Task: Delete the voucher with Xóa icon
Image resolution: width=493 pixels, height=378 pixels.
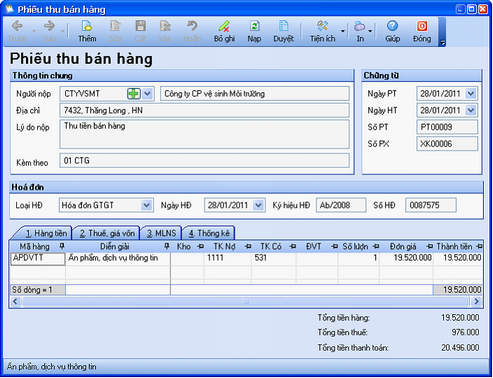Action: (x=165, y=26)
